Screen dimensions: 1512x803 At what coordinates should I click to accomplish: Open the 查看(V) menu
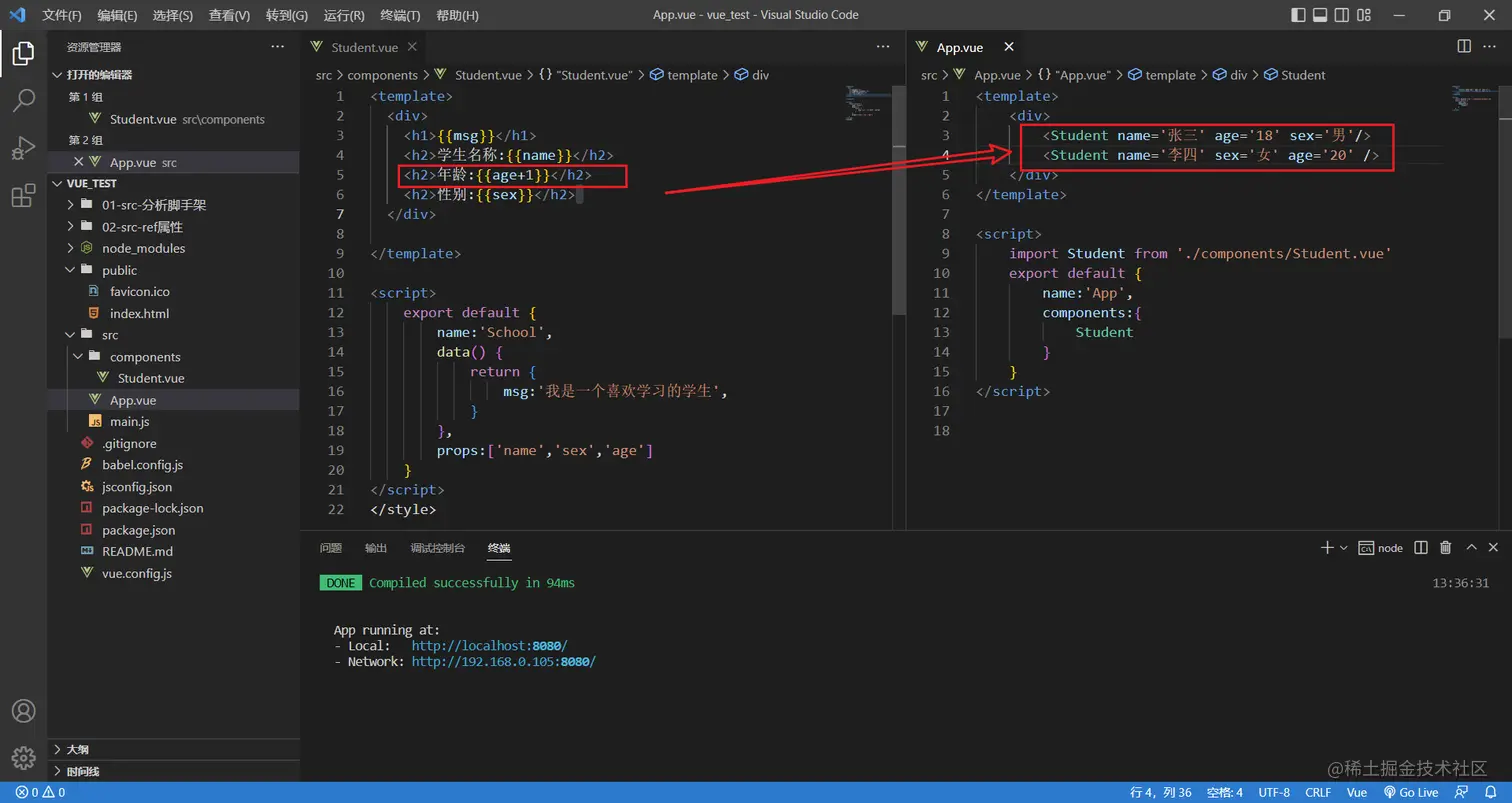(x=230, y=15)
